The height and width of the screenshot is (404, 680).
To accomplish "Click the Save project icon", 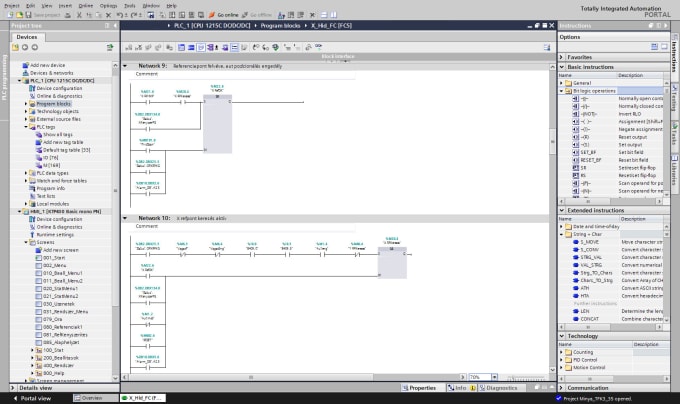I will 29,15.
